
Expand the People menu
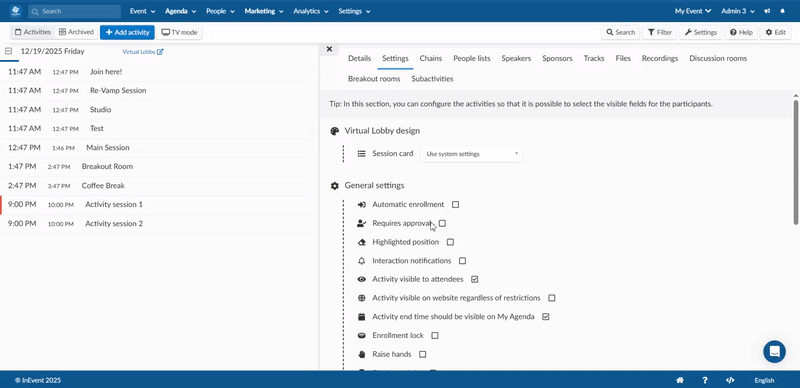(220, 11)
